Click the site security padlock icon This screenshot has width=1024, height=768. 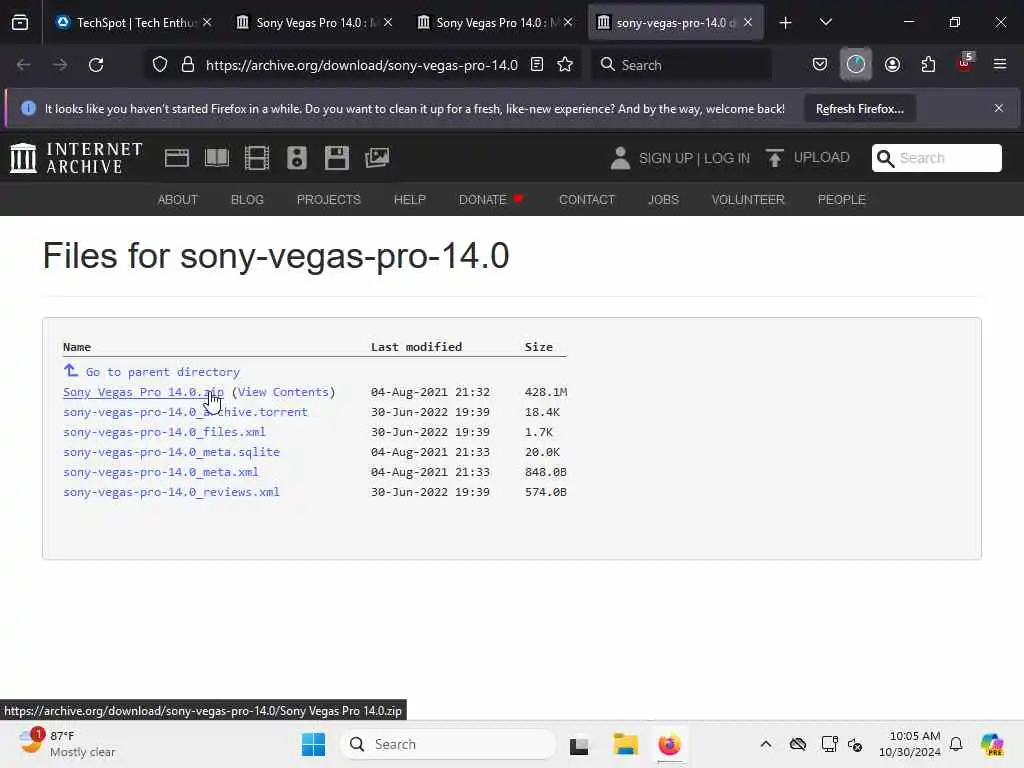pos(188,65)
